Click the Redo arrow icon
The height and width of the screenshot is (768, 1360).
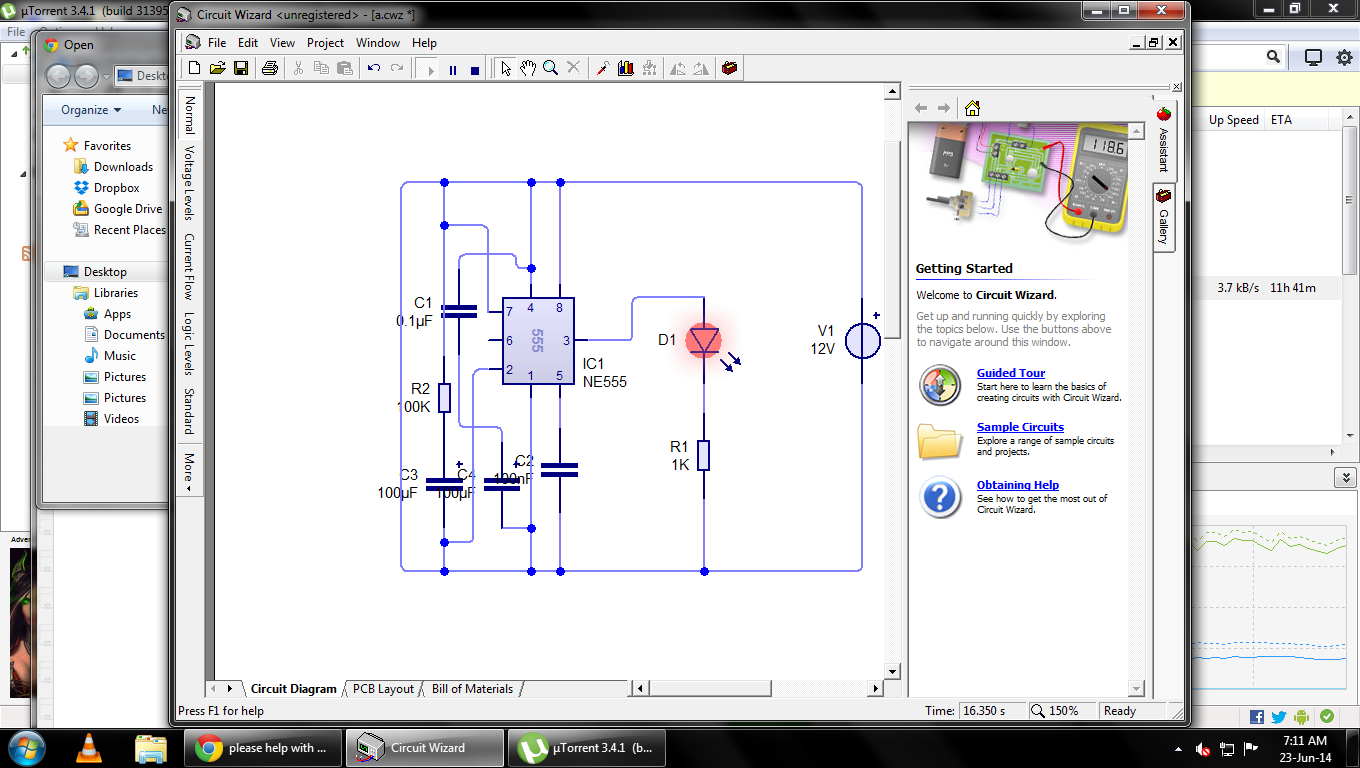pos(397,68)
